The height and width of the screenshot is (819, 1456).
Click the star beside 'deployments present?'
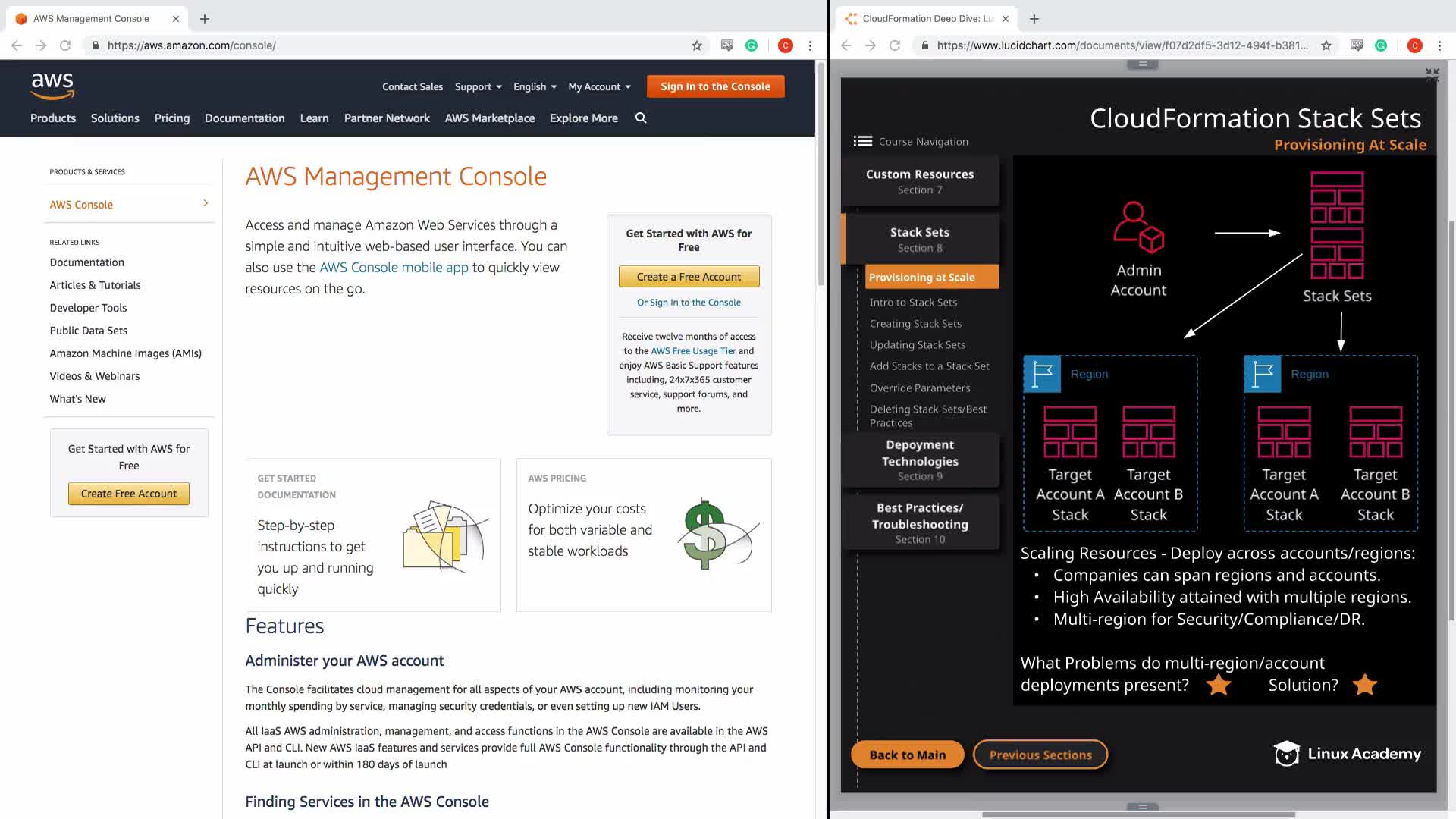click(x=1219, y=685)
